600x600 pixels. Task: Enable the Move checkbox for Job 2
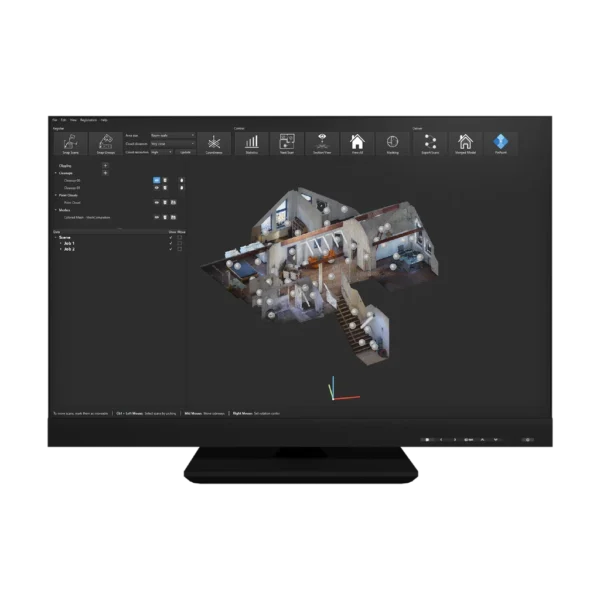click(x=179, y=249)
